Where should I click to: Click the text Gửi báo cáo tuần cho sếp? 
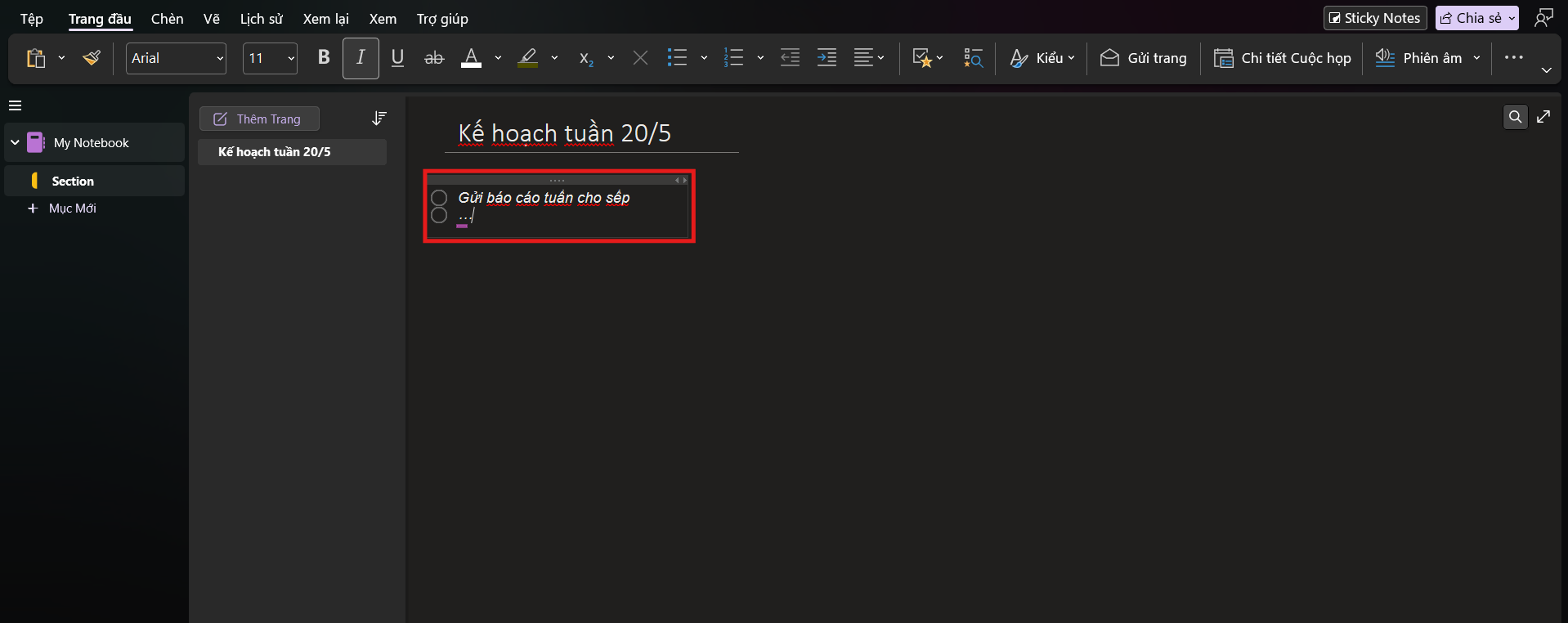click(544, 198)
